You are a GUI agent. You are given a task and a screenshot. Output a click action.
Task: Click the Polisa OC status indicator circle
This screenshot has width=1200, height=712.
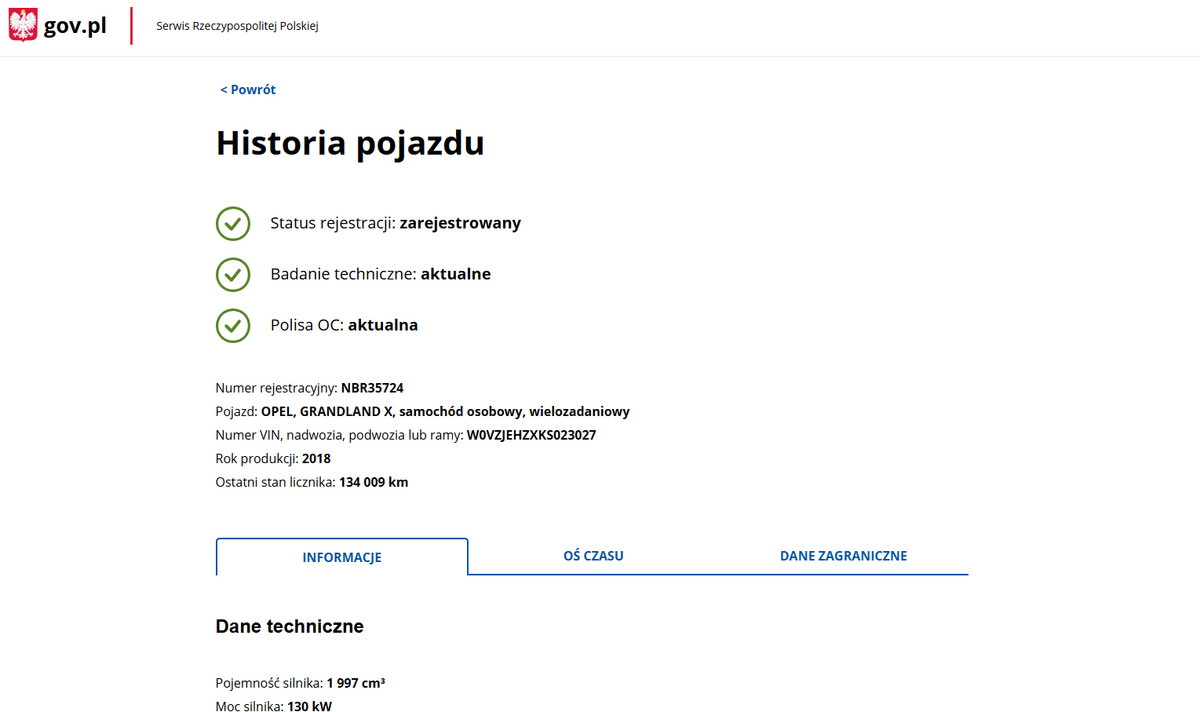pyautogui.click(x=233, y=325)
